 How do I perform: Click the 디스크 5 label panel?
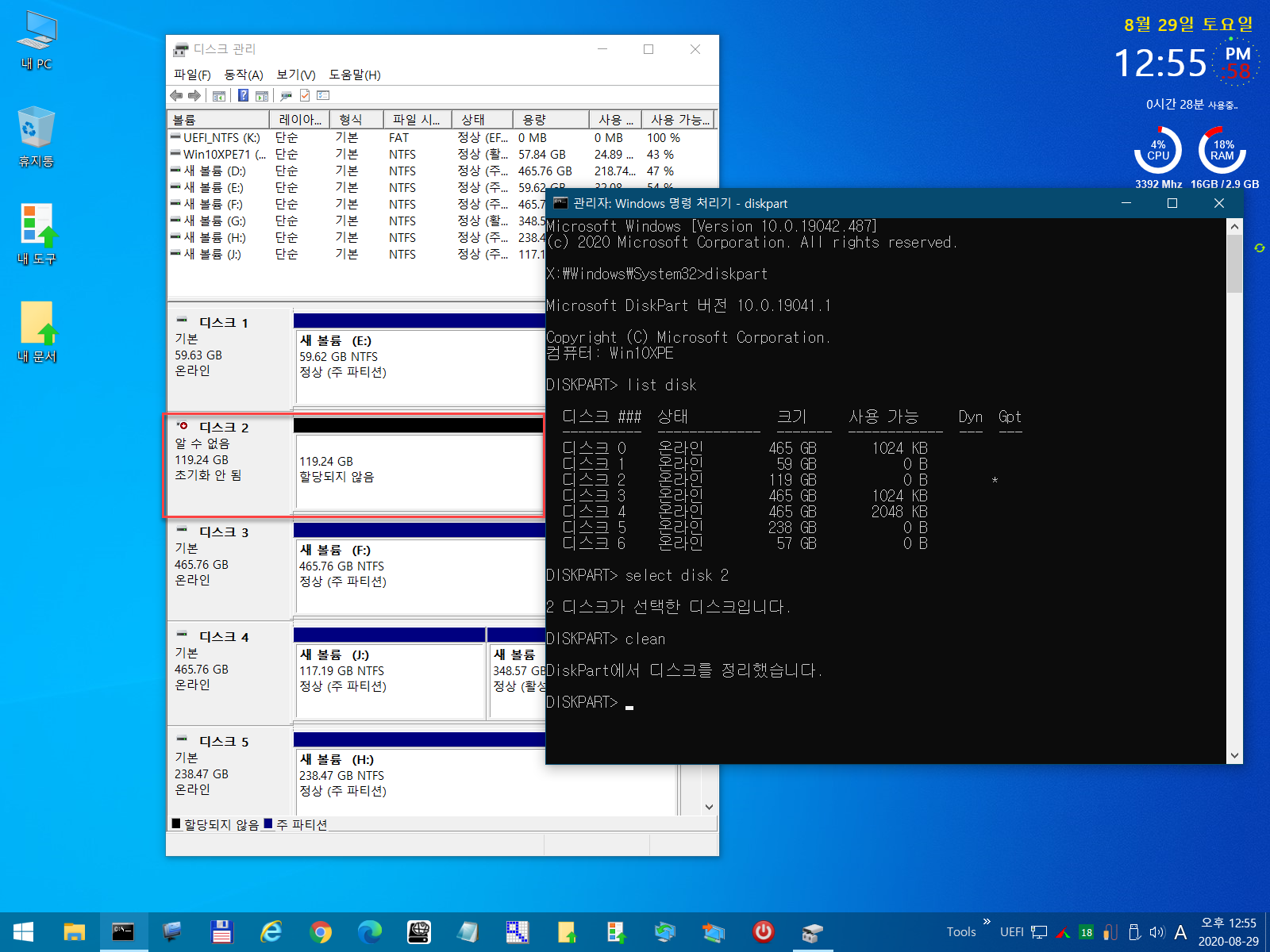coord(230,773)
